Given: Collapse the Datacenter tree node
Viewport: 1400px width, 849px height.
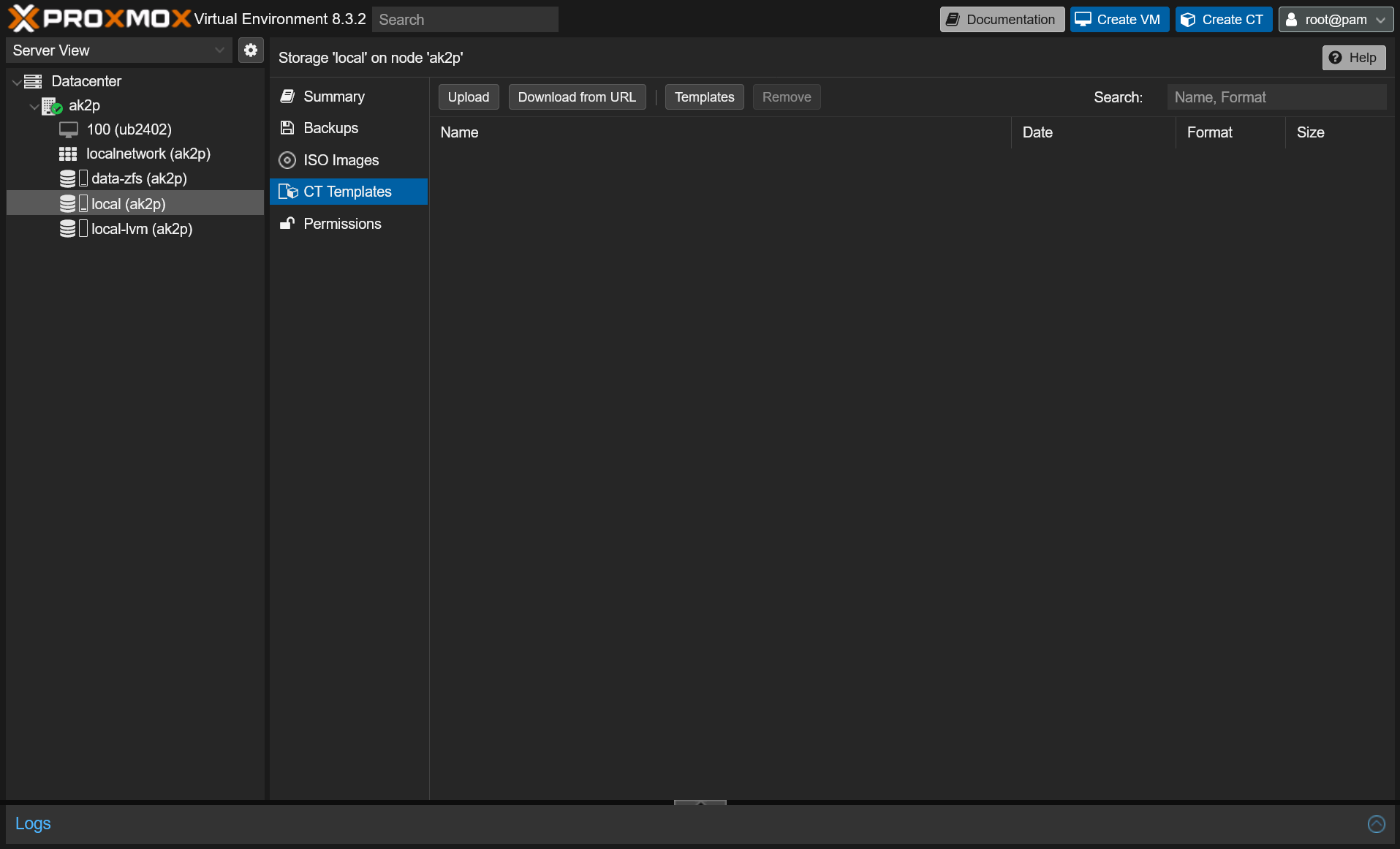Looking at the screenshot, I should 16,81.
